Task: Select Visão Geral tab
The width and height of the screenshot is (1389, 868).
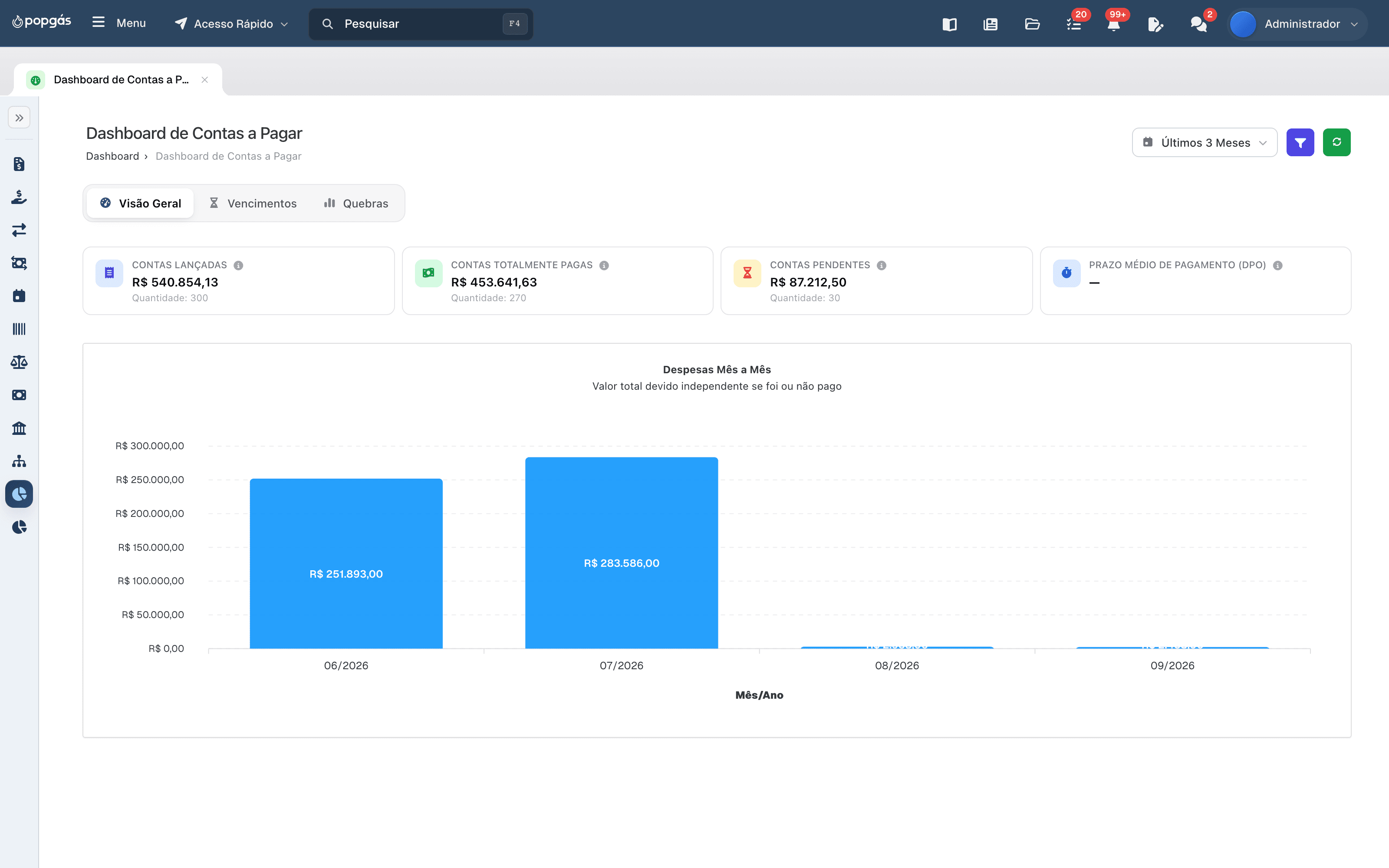Action: [140, 203]
